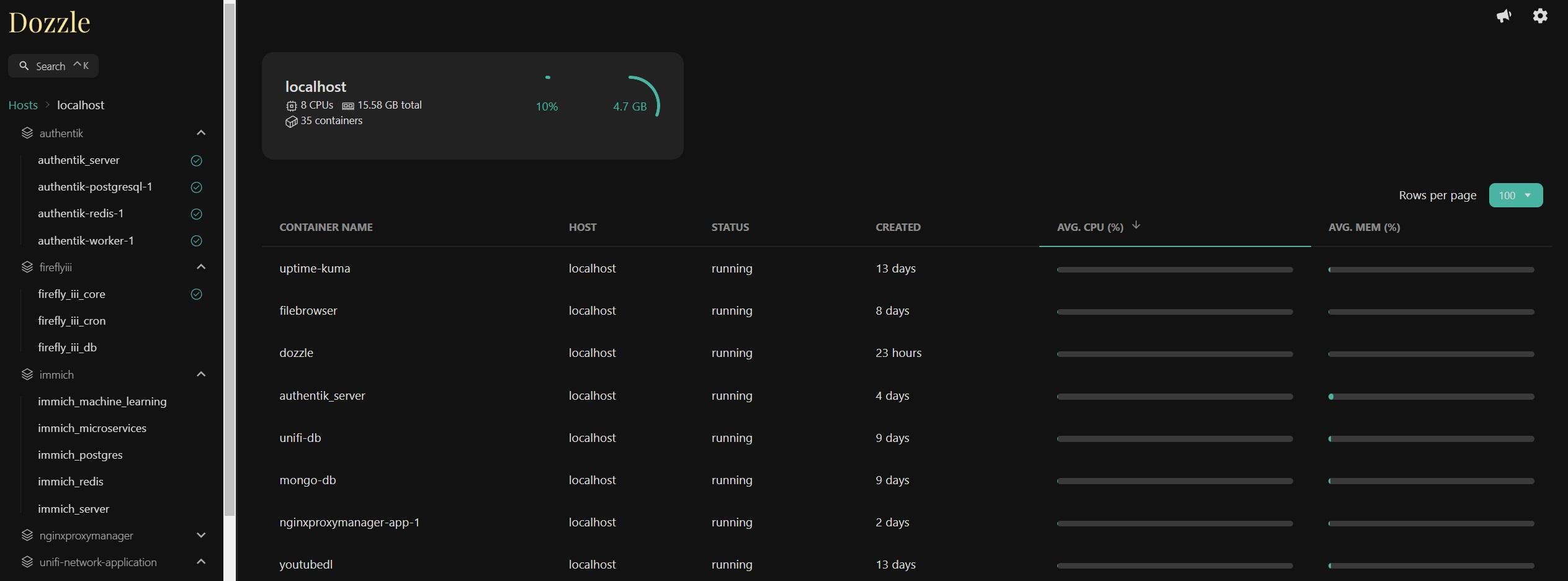Click the unifi-network-application stack layers icon
This screenshot has width=1568, height=581.
click(27, 562)
